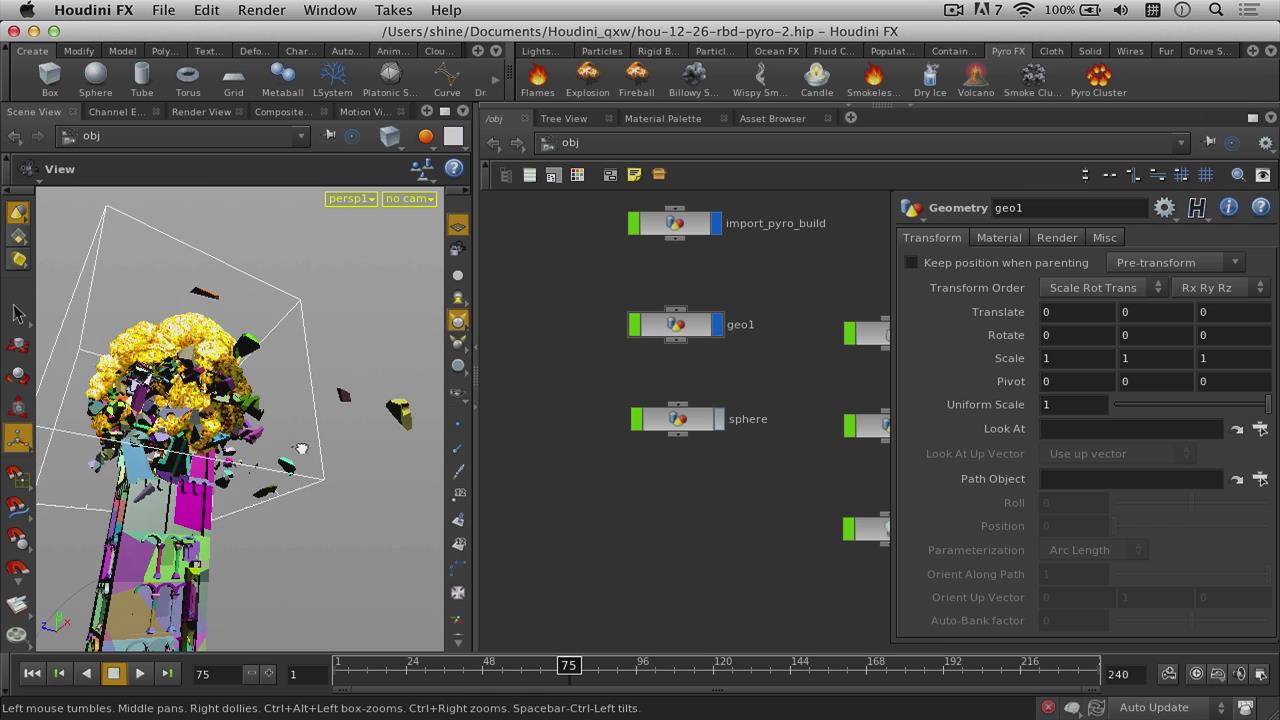Toggle green flag on import_pyro_build node
The height and width of the screenshot is (720, 1280).
[x=634, y=223]
